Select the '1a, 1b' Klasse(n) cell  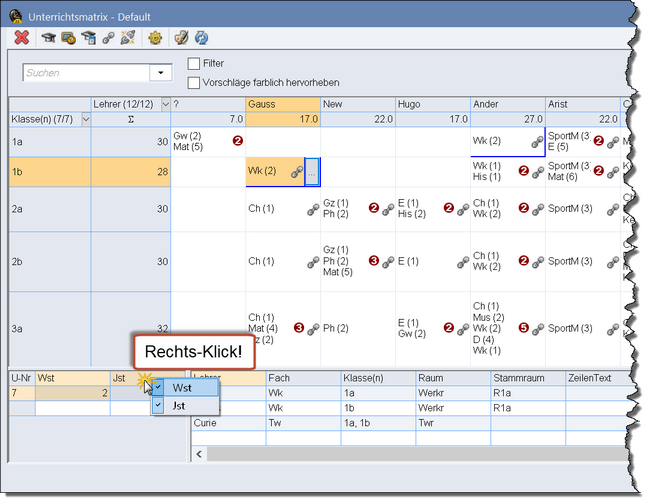378,423
